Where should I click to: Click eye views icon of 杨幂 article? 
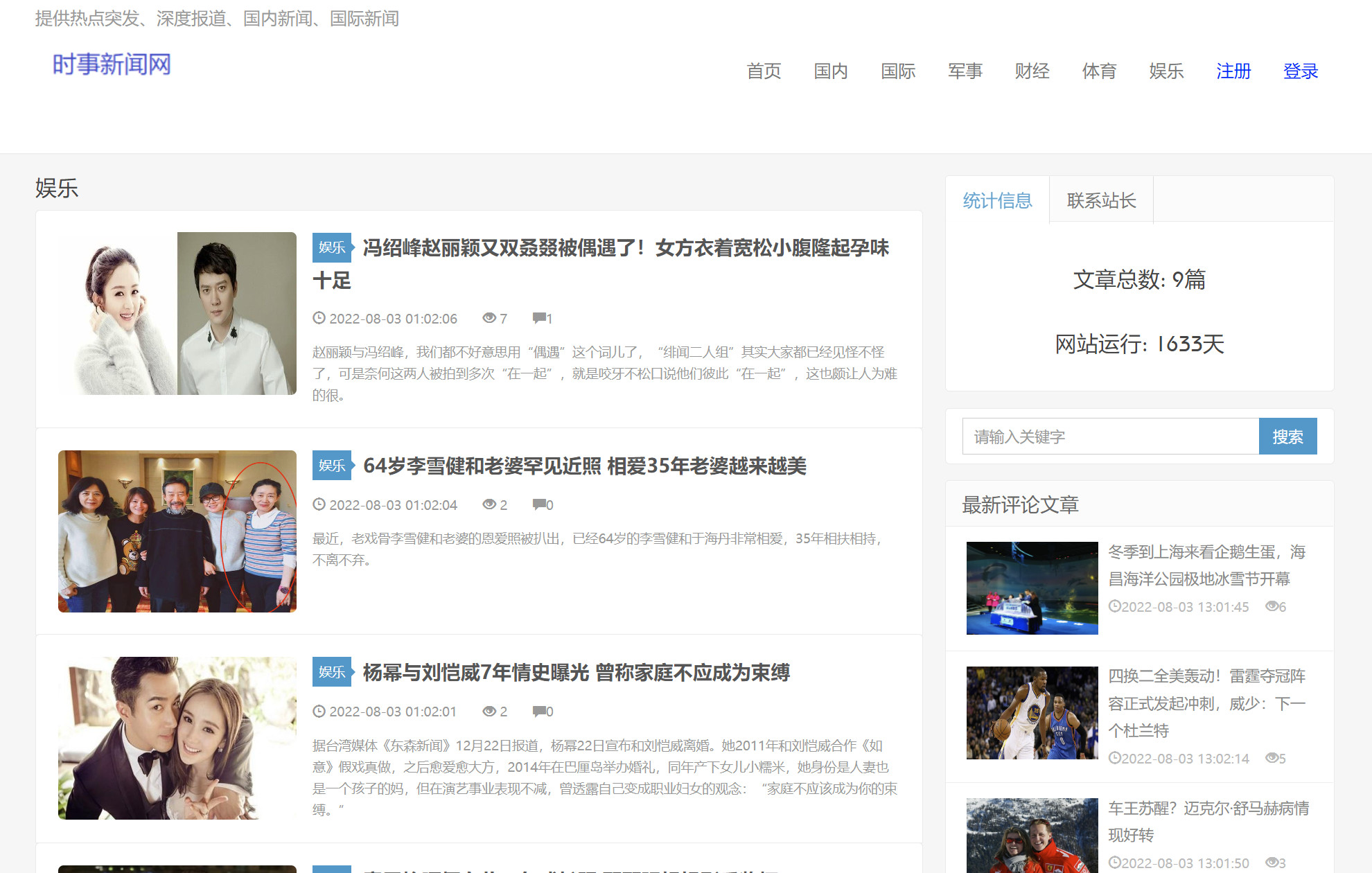(489, 711)
